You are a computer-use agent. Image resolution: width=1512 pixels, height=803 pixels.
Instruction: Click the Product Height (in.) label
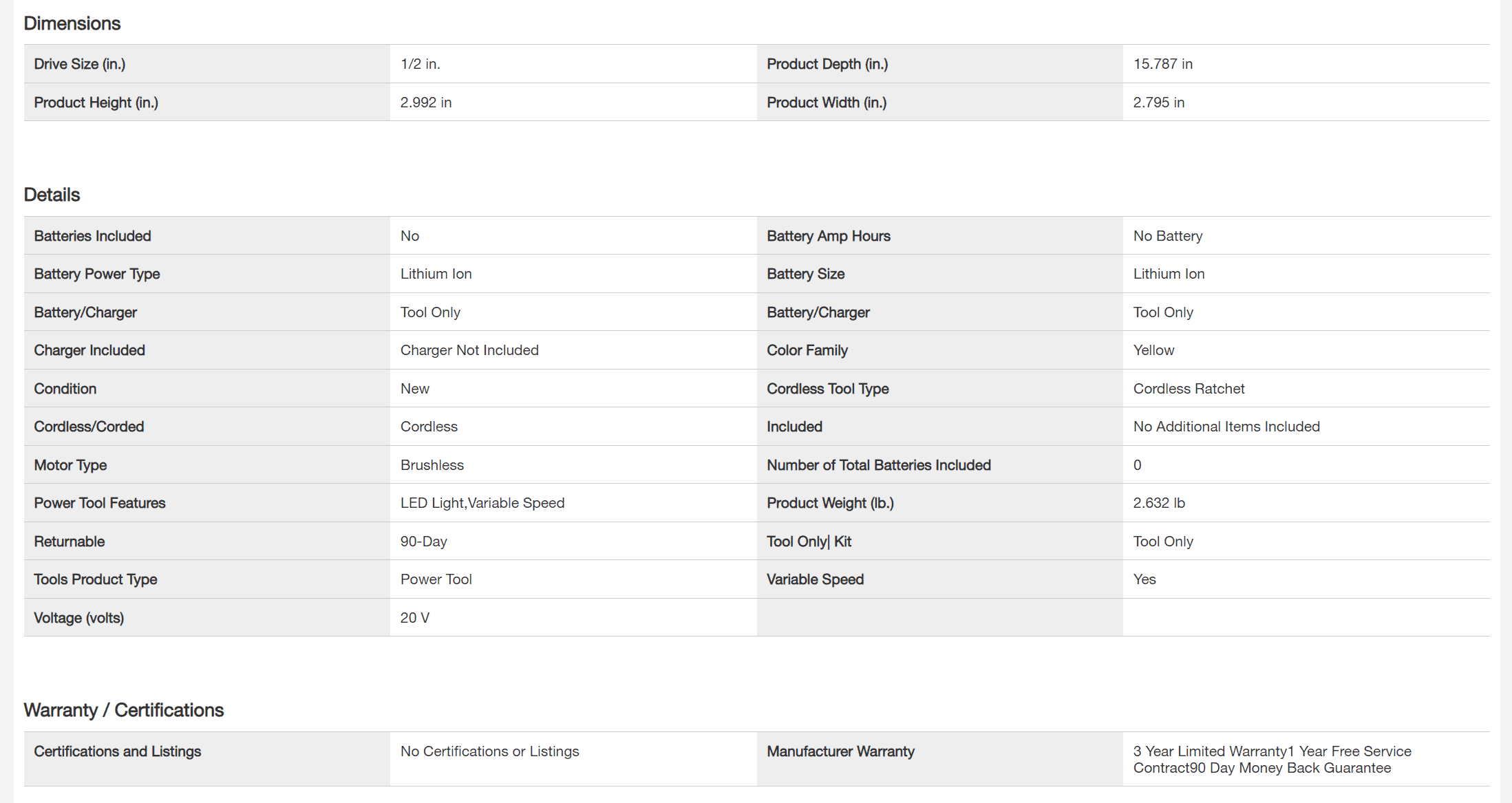coord(96,103)
